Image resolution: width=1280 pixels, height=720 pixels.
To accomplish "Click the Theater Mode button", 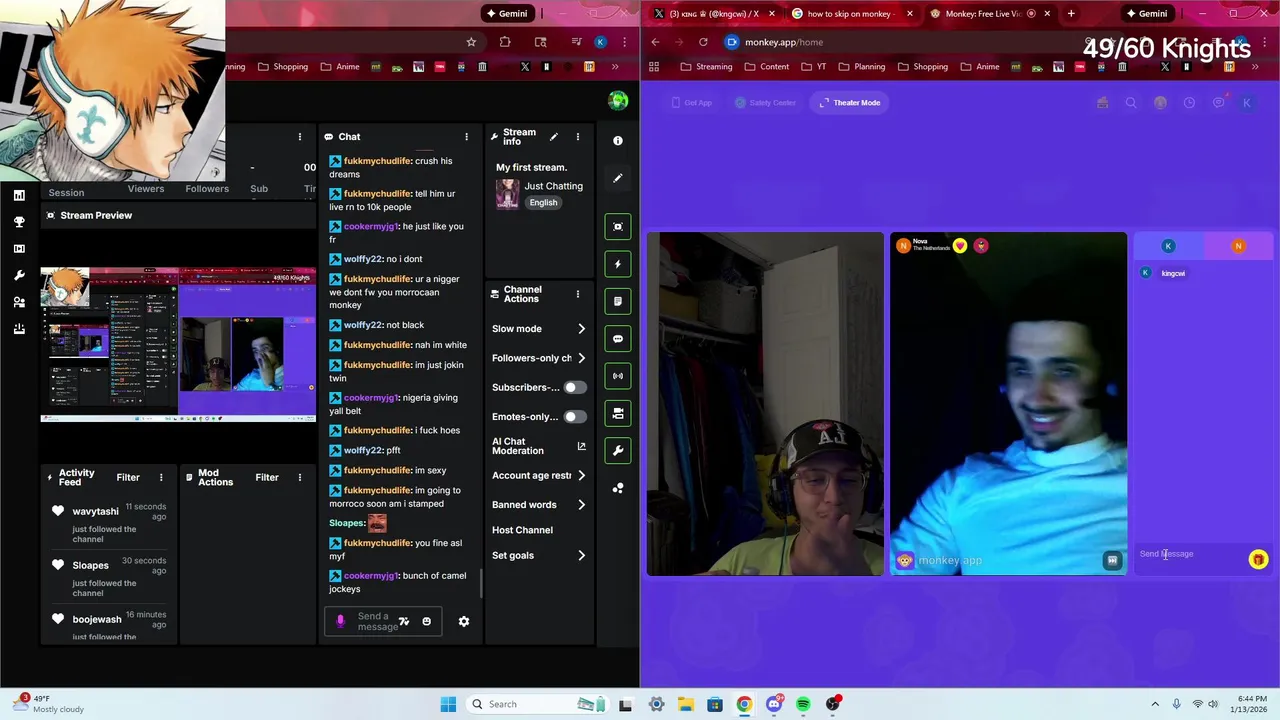I will pos(850,102).
